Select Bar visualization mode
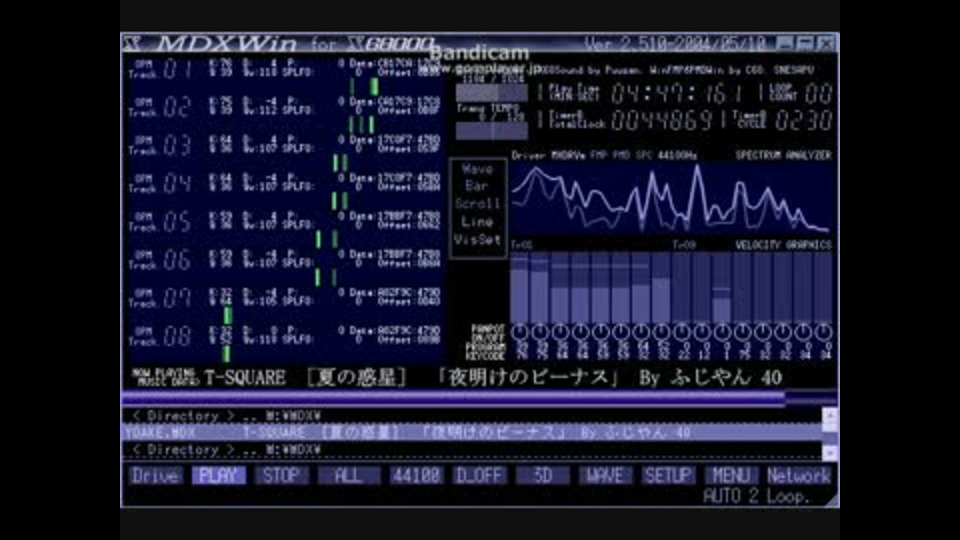The image size is (960, 540). click(x=478, y=186)
